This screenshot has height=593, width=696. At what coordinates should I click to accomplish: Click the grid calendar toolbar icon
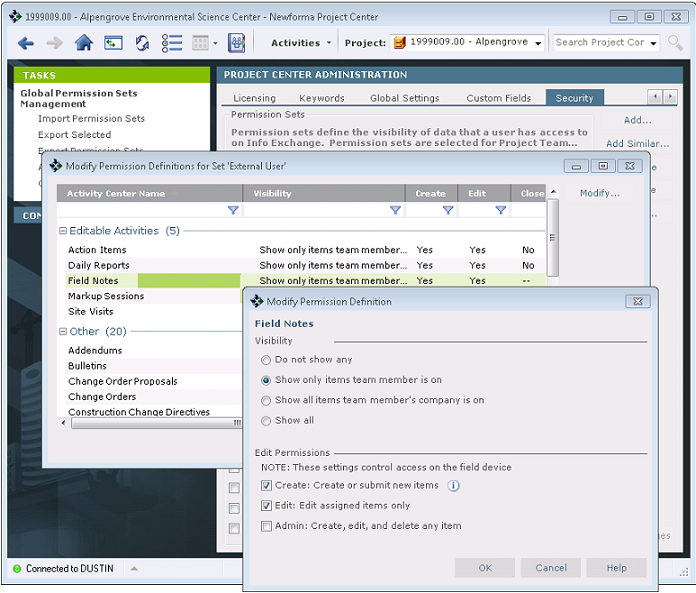click(200, 43)
